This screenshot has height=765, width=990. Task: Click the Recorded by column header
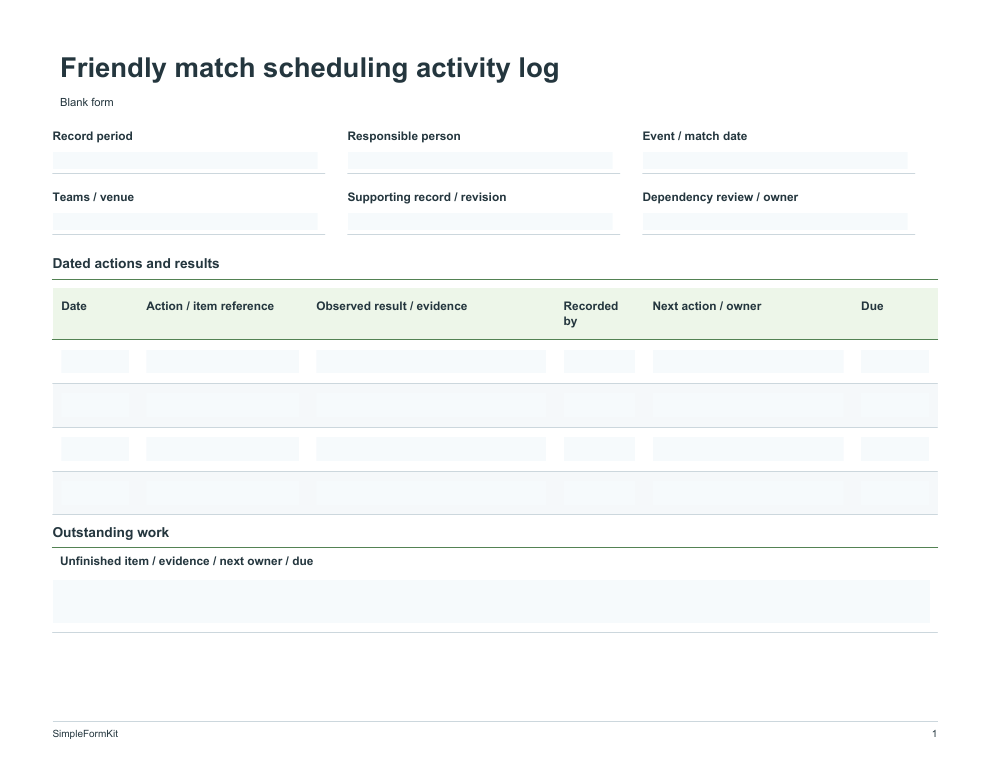[x=590, y=314]
